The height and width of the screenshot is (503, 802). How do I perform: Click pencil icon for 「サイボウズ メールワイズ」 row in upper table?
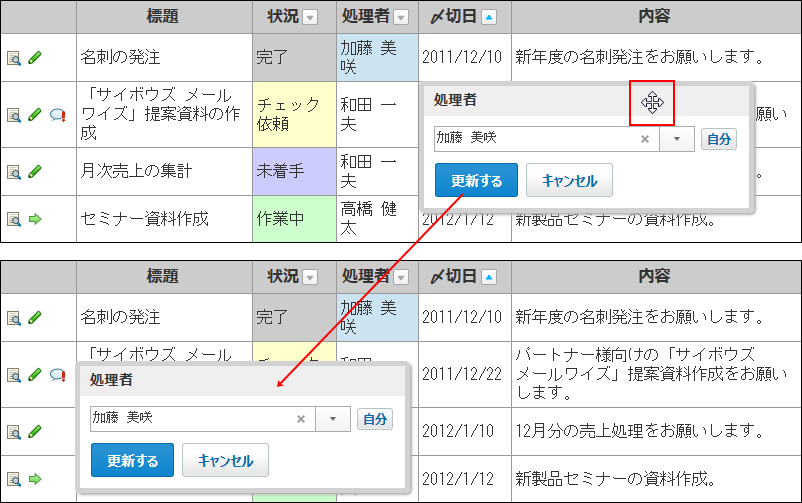35,115
